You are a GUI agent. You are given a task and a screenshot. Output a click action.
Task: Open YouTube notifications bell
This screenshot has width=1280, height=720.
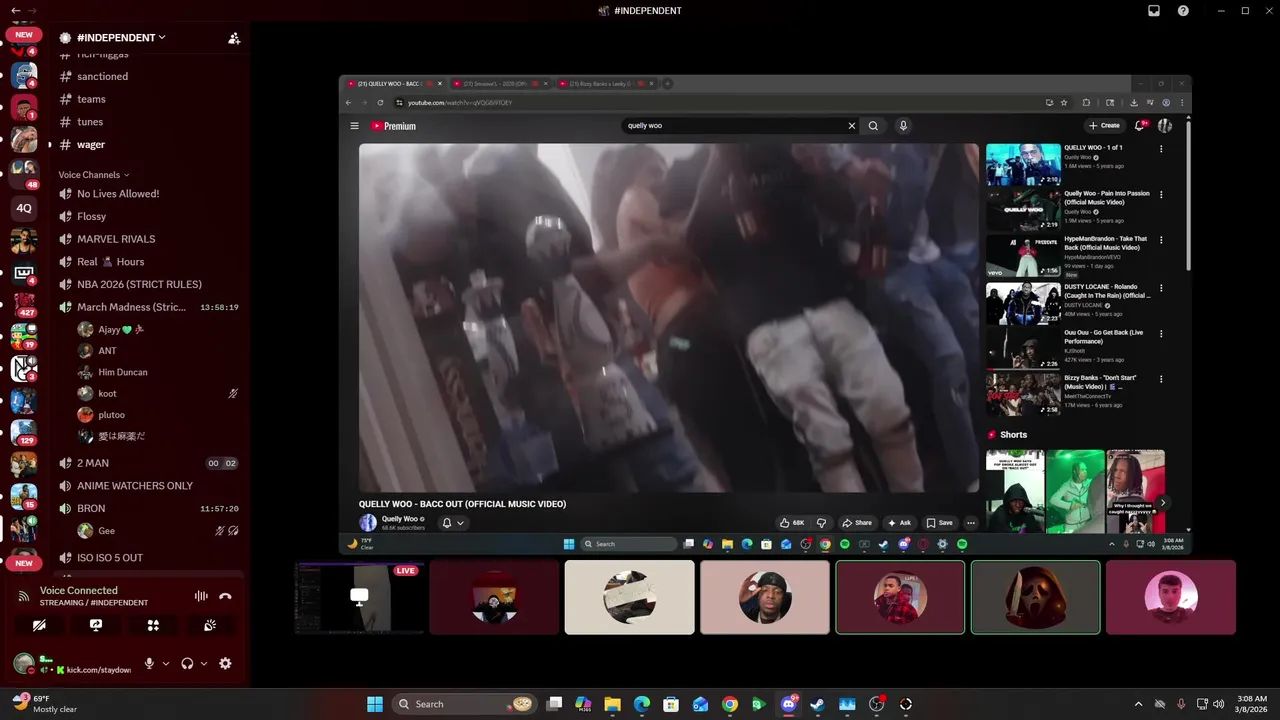[x=1139, y=126]
